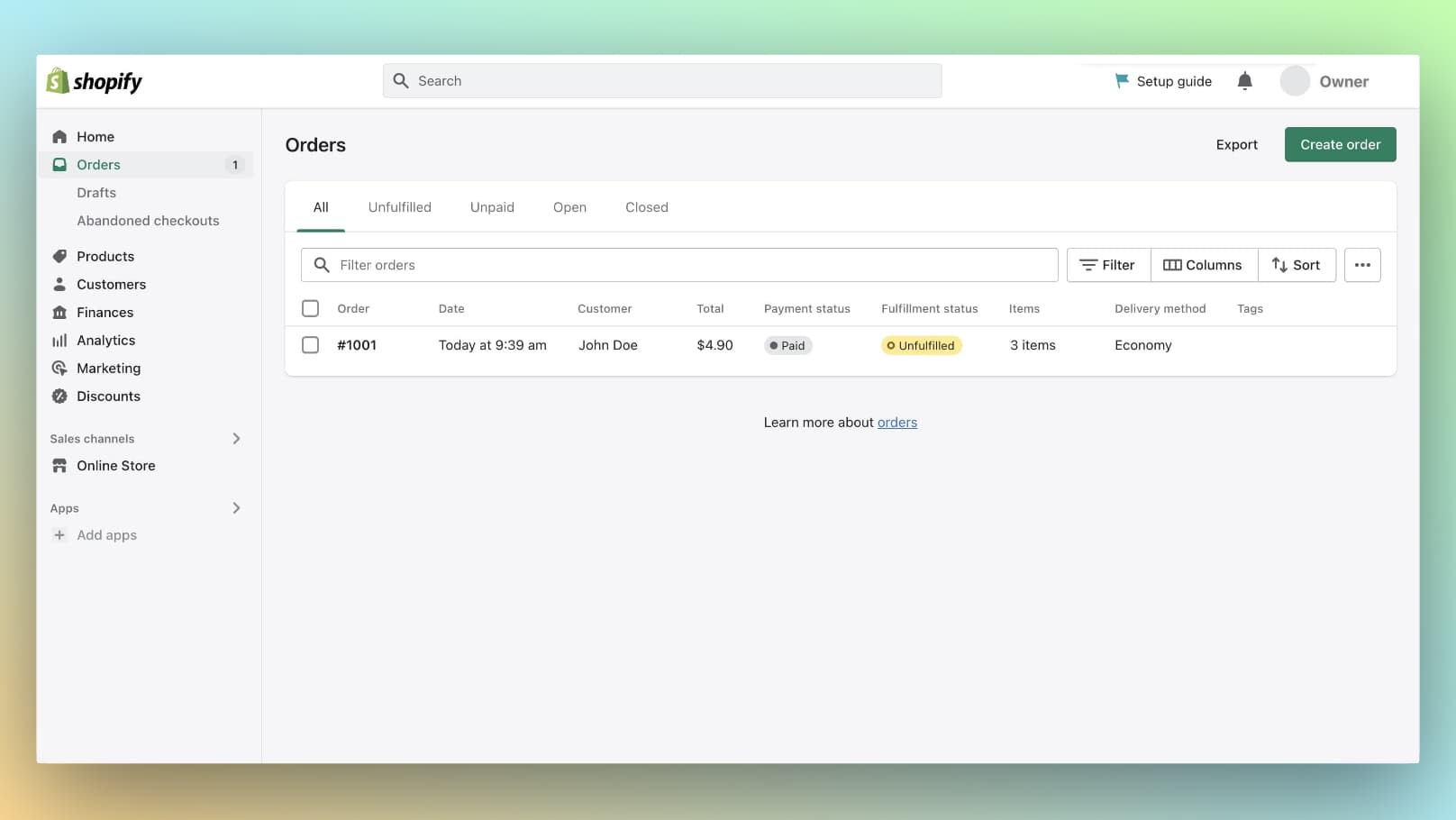Switch to the Unfulfilled tab
Screen dimensions: 1456x820
399,206
